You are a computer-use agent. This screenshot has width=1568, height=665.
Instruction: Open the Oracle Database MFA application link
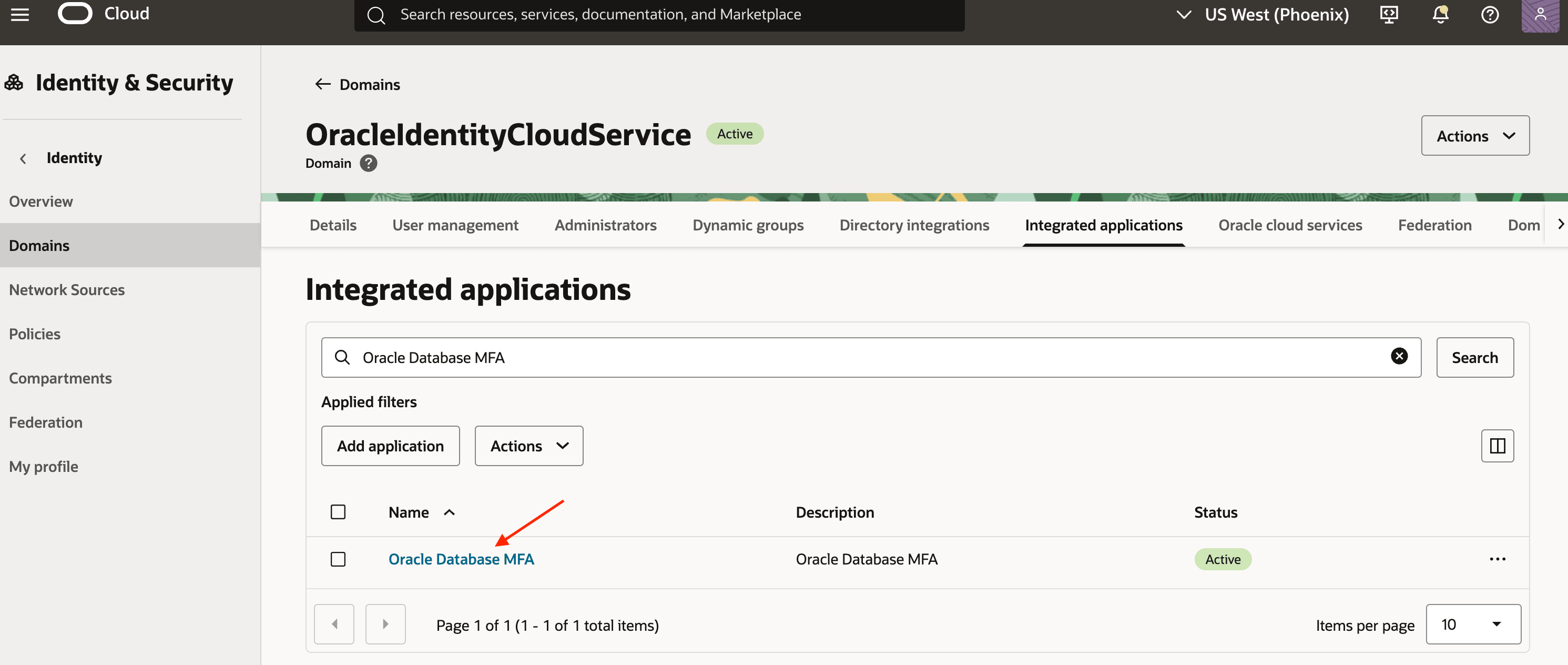(461, 558)
